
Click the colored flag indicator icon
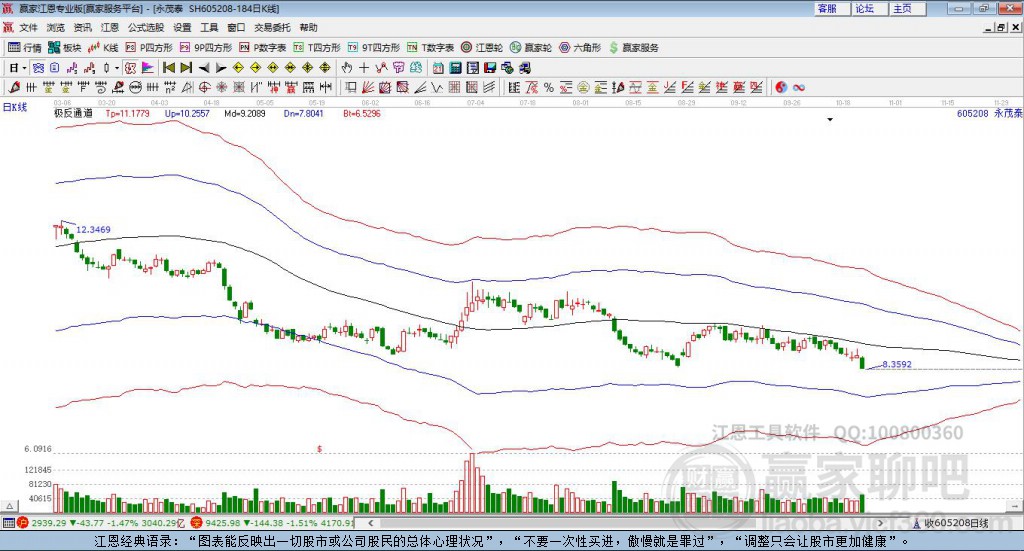pos(148,67)
